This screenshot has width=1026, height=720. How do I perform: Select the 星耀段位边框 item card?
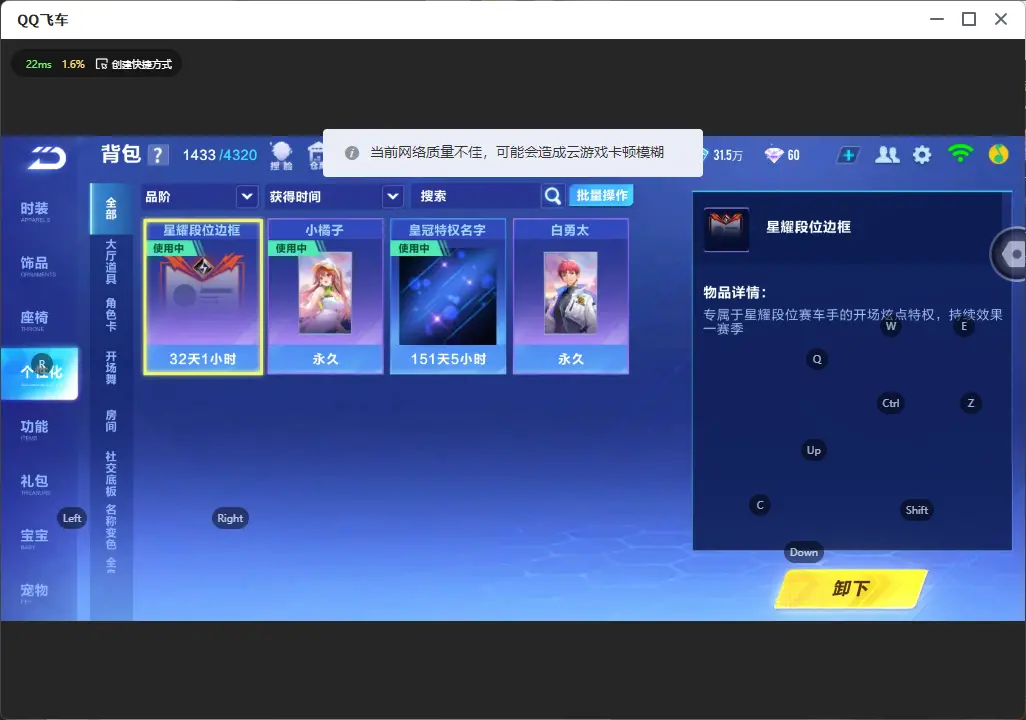pos(203,297)
